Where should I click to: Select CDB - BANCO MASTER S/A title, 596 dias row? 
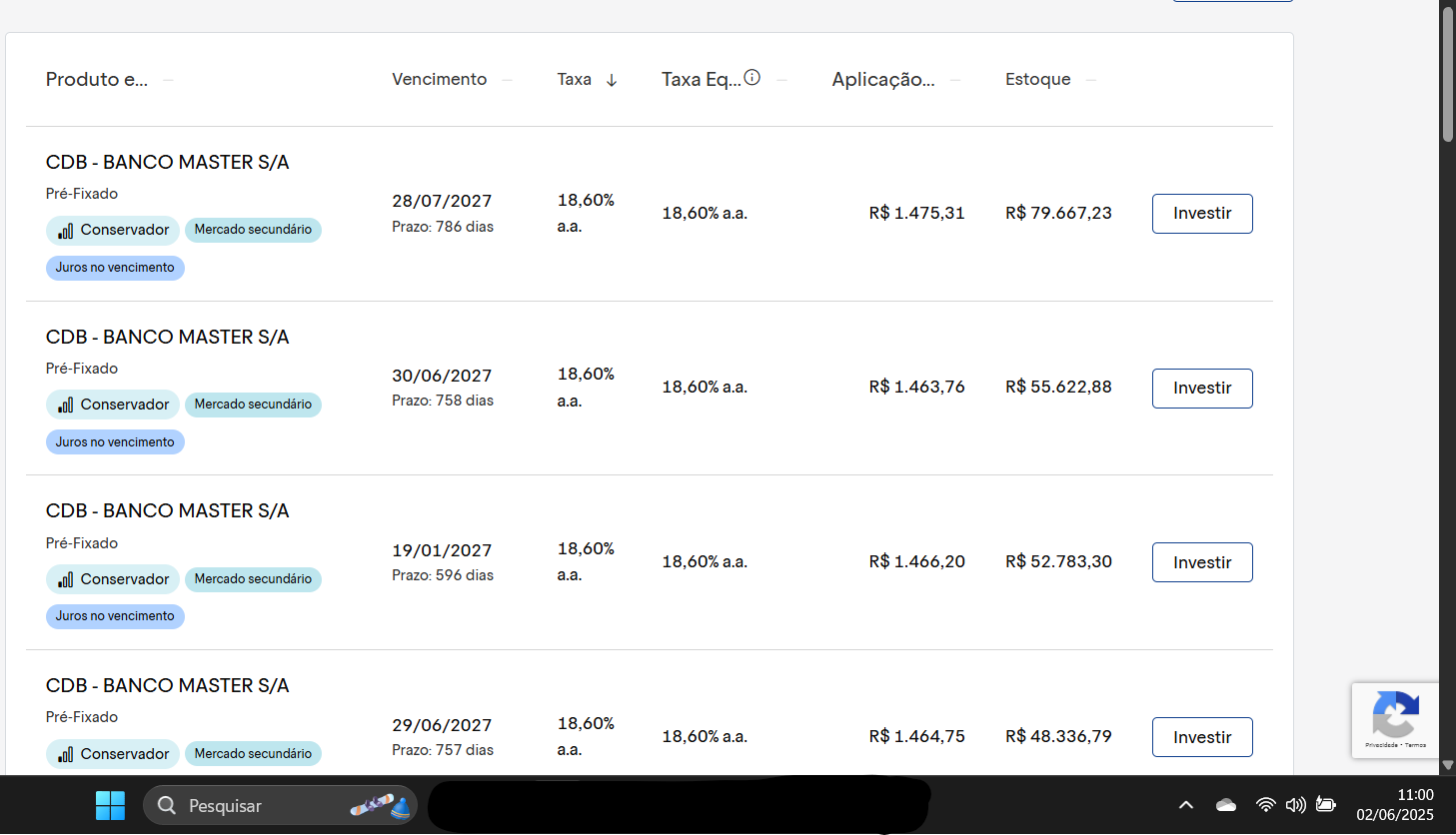pos(168,511)
